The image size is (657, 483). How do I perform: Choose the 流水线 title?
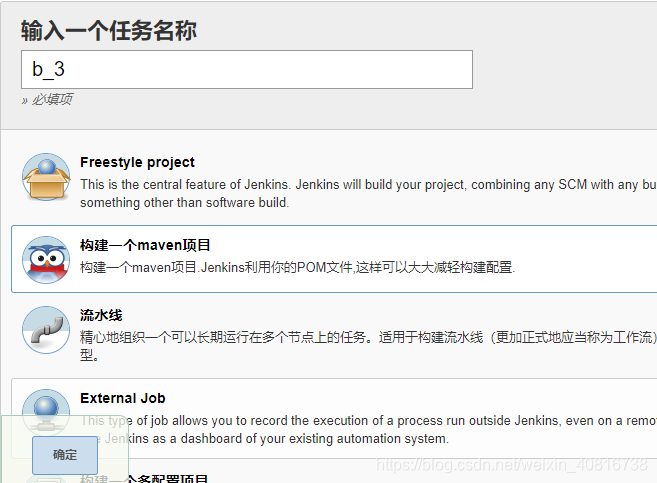click(x=101, y=315)
